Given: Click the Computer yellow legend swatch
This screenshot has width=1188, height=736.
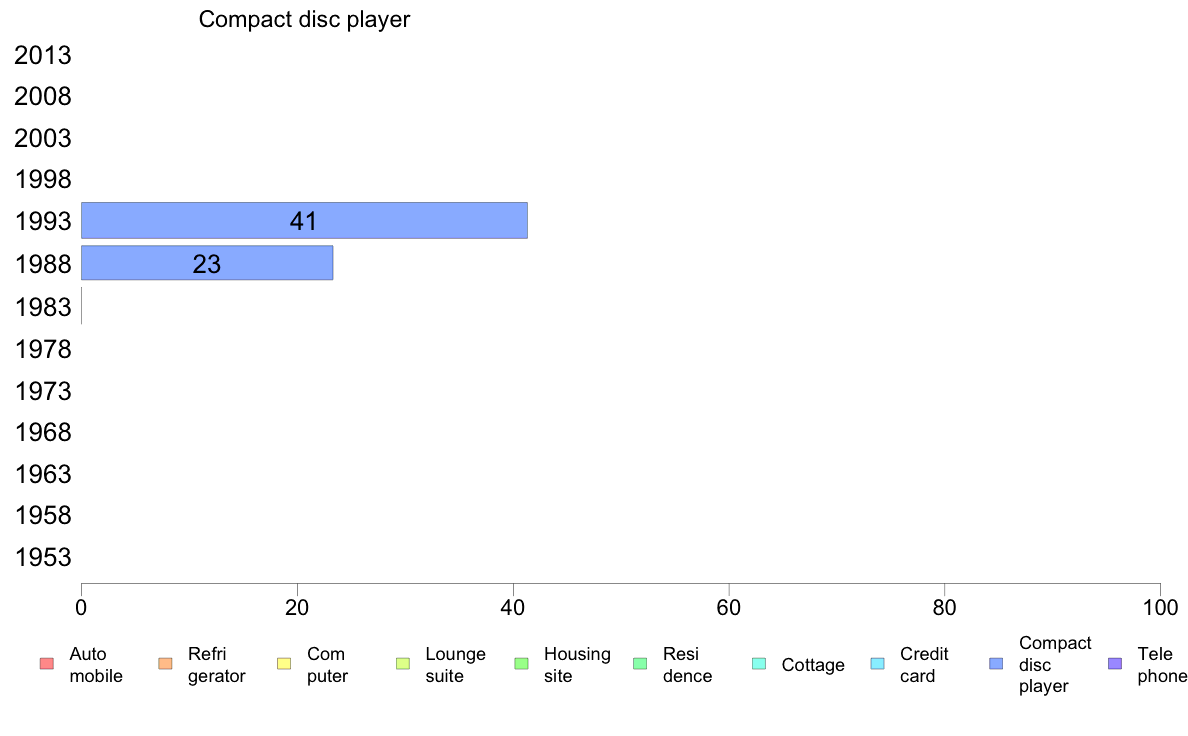Looking at the screenshot, I should point(284,664).
